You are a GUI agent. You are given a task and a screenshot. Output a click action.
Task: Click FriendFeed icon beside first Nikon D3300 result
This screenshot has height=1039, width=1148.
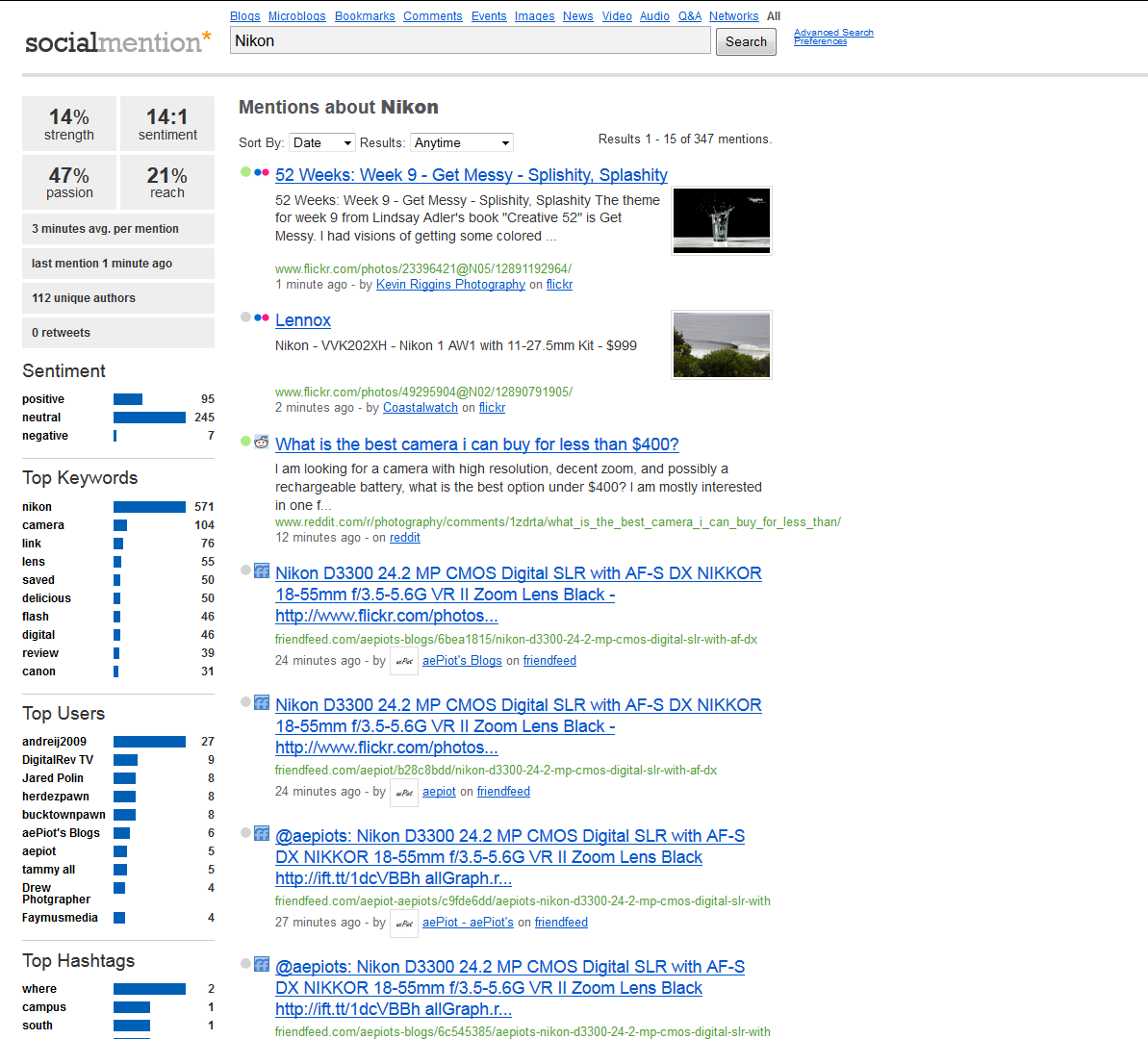[262, 570]
